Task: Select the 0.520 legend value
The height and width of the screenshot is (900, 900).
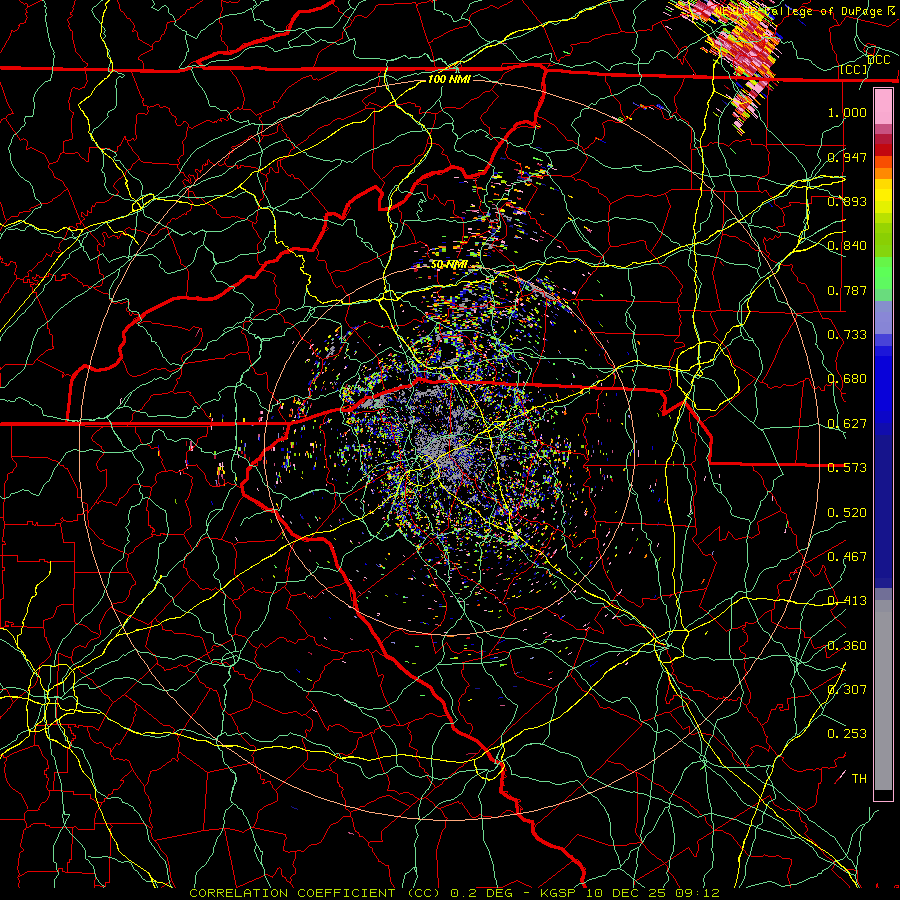Action: click(x=847, y=513)
